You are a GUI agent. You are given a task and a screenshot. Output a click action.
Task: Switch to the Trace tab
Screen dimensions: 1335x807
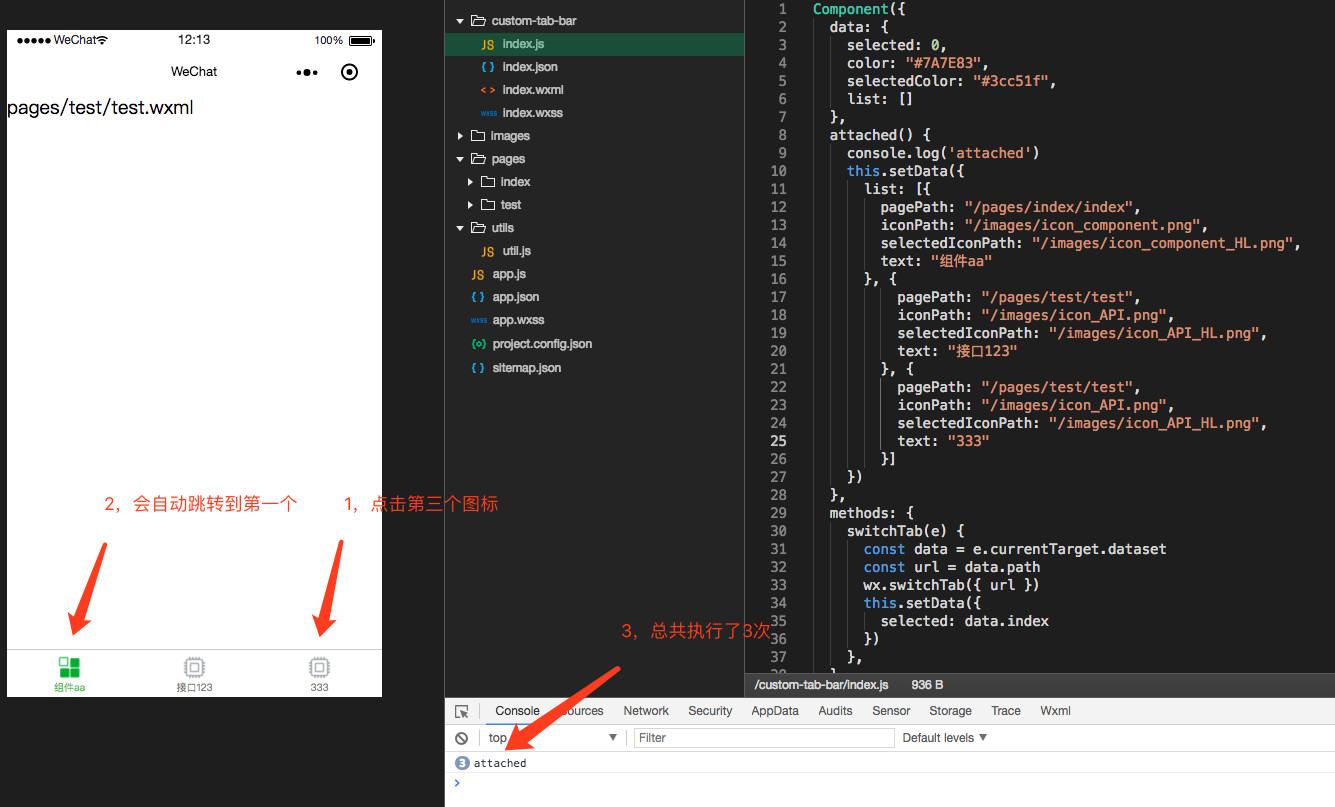coord(1006,711)
